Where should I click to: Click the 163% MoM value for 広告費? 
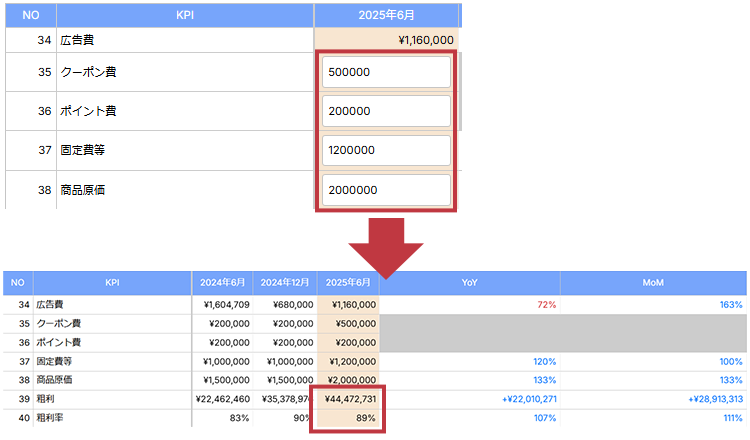point(730,304)
